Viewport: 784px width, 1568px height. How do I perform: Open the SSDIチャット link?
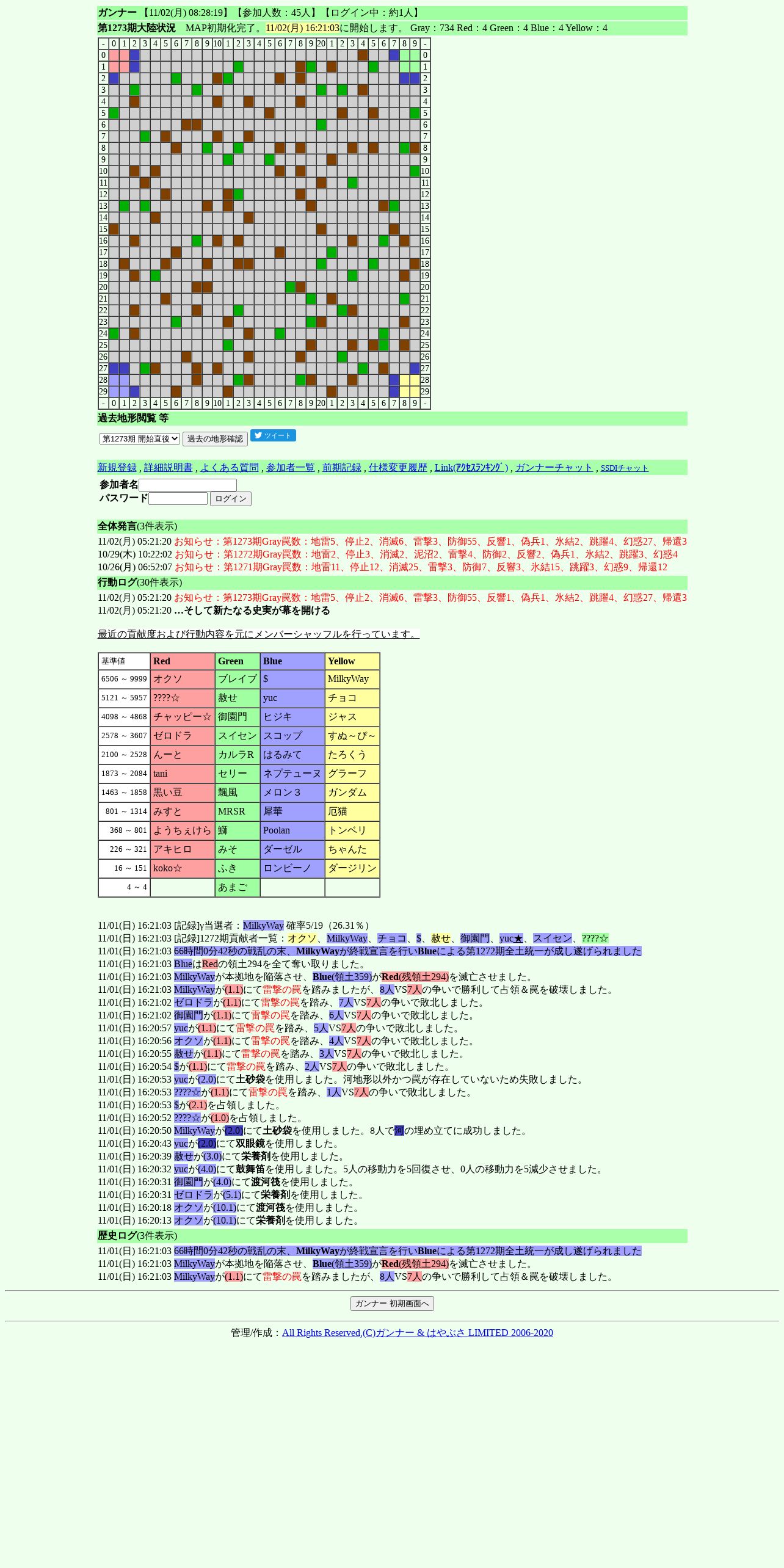tap(625, 468)
